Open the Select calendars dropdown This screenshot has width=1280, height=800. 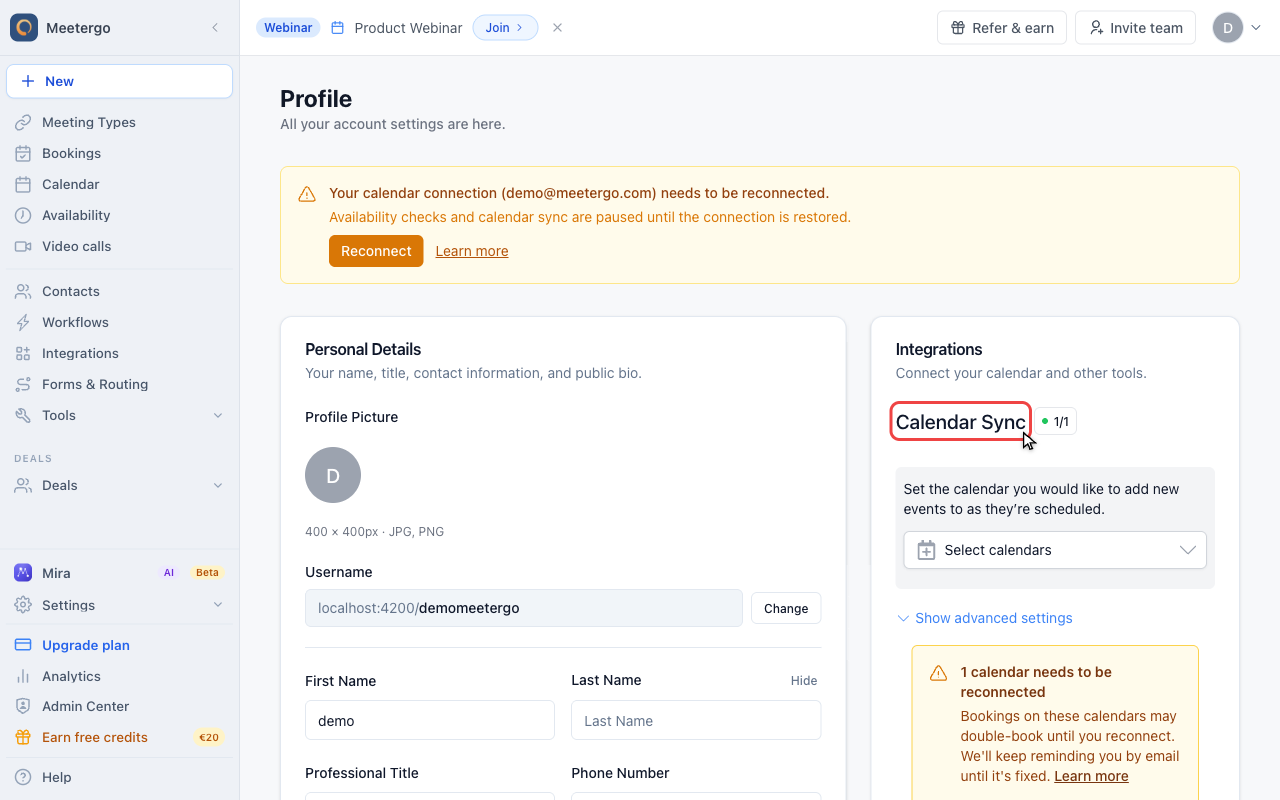pos(1055,550)
